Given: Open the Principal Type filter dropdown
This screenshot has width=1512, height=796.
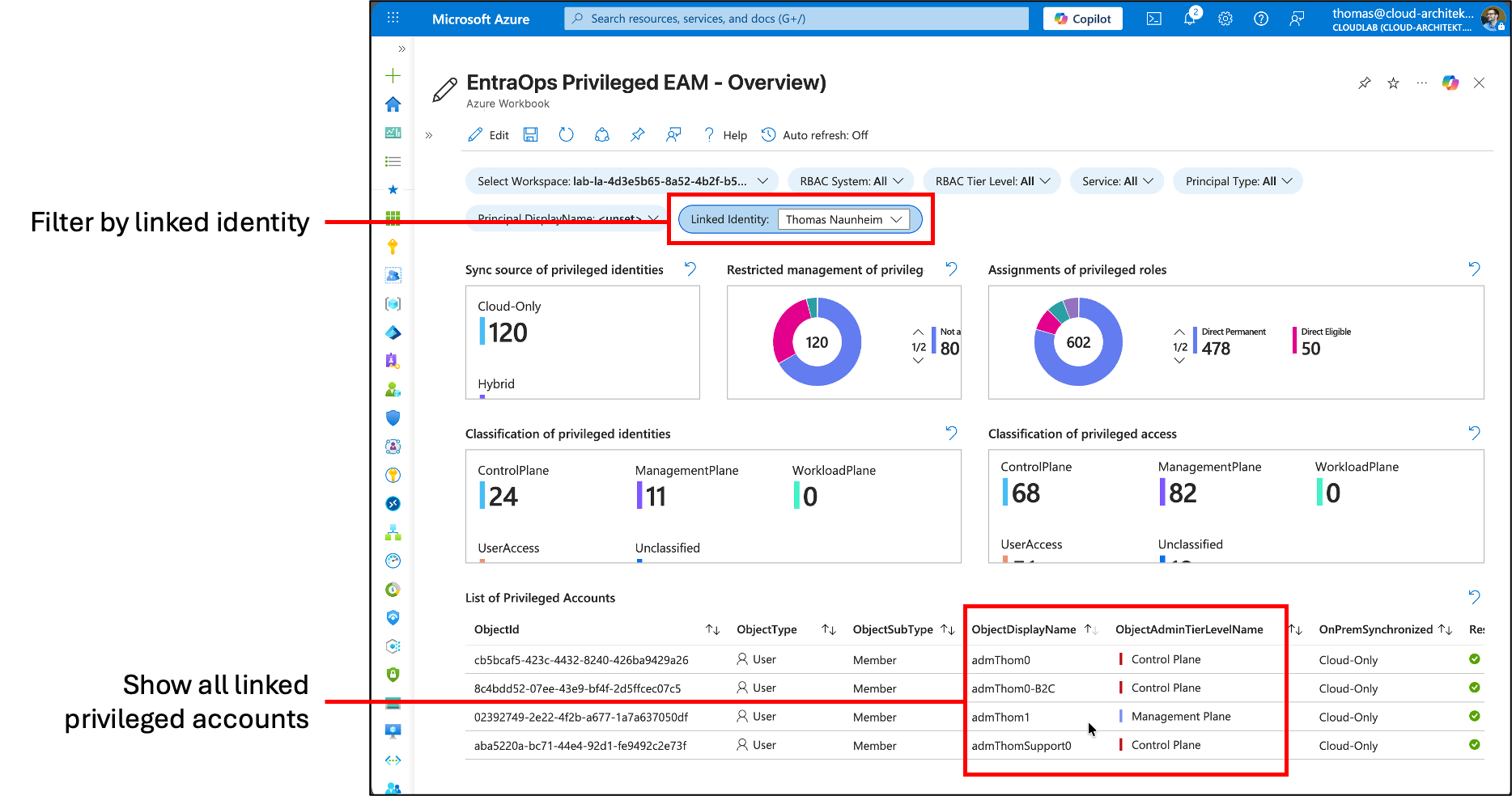Looking at the screenshot, I should (1238, 181).
